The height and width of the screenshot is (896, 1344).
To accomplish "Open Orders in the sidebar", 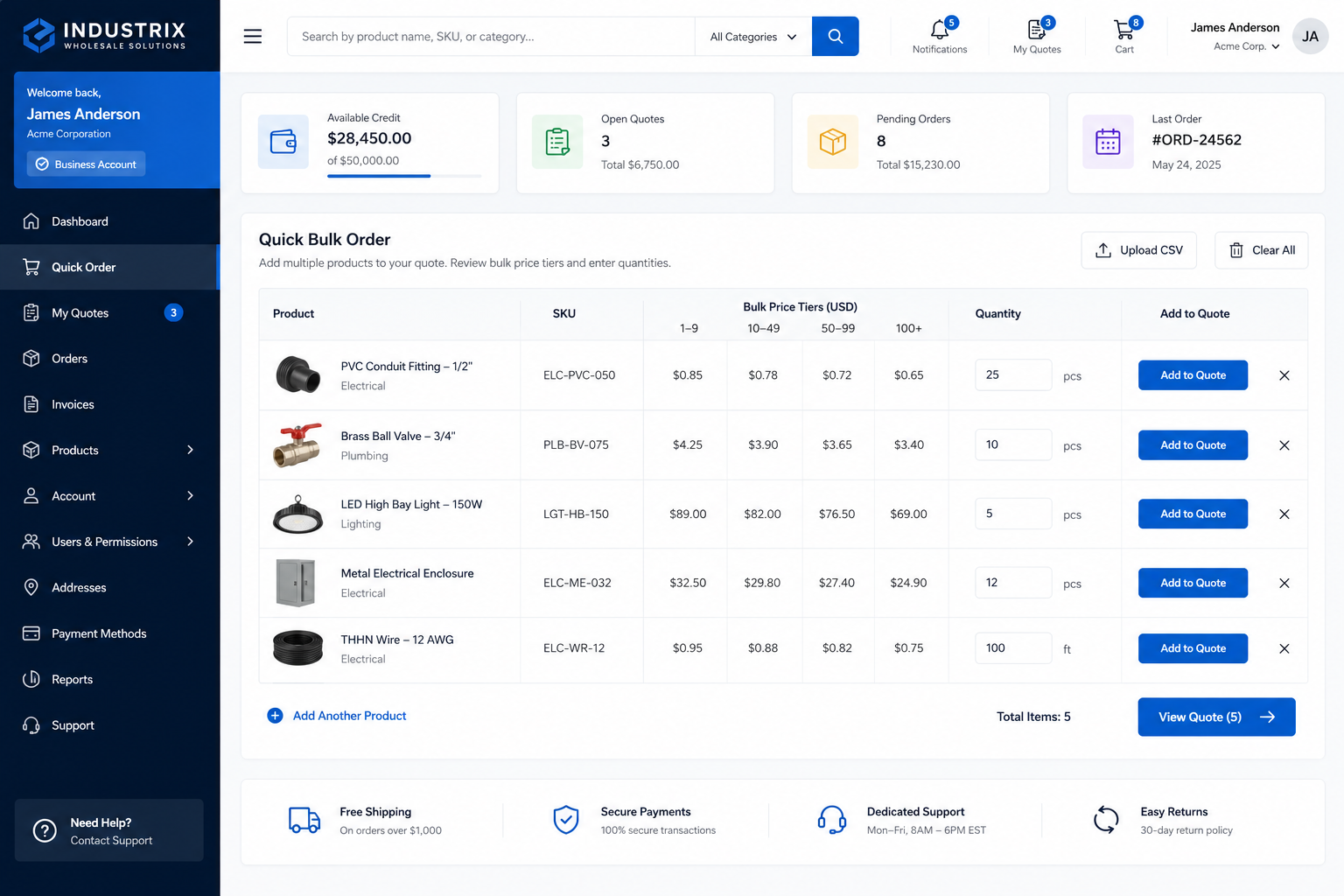I will 109,359.
